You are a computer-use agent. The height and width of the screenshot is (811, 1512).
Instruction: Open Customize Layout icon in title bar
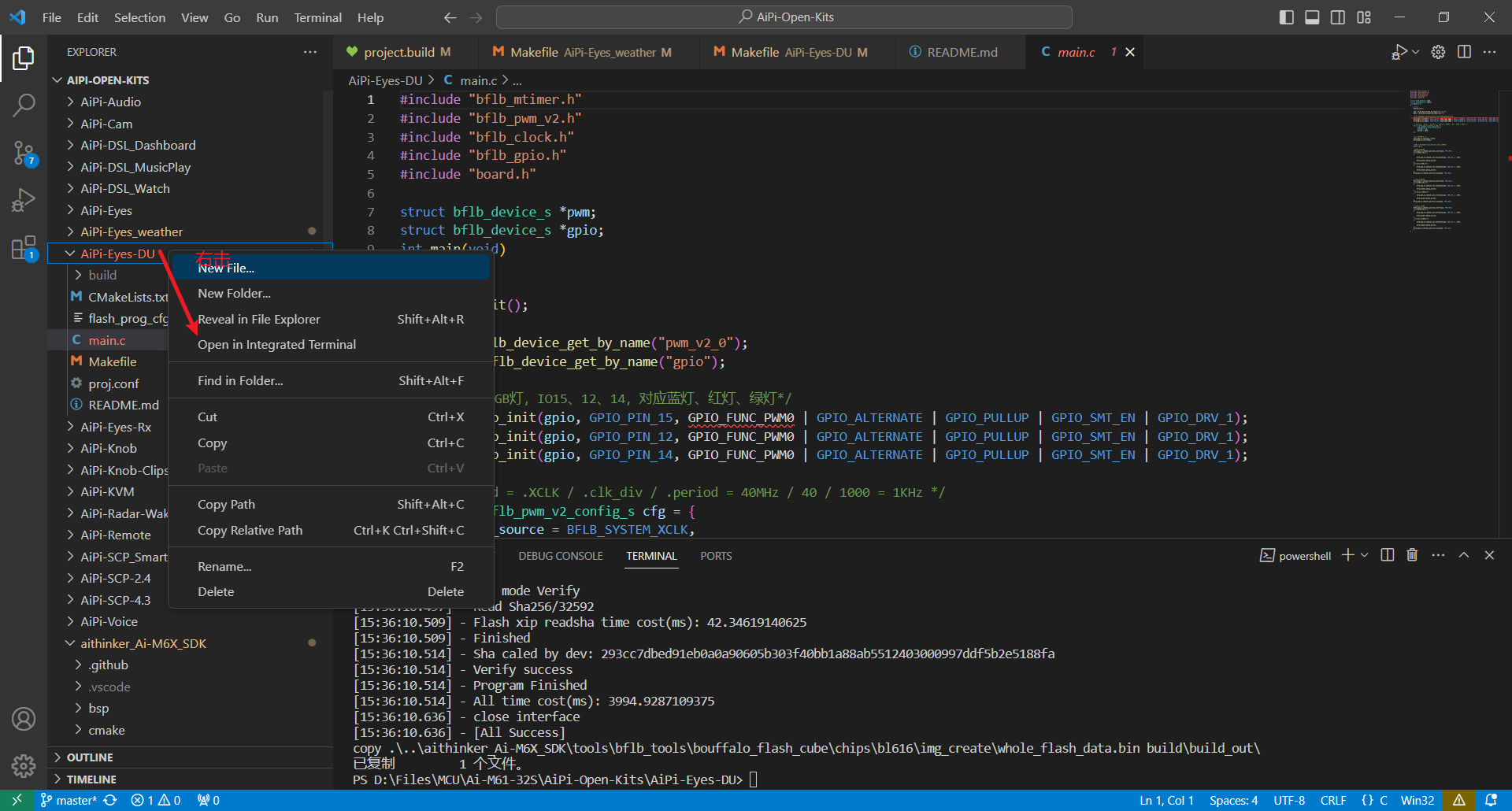[x=1364, y=17]
